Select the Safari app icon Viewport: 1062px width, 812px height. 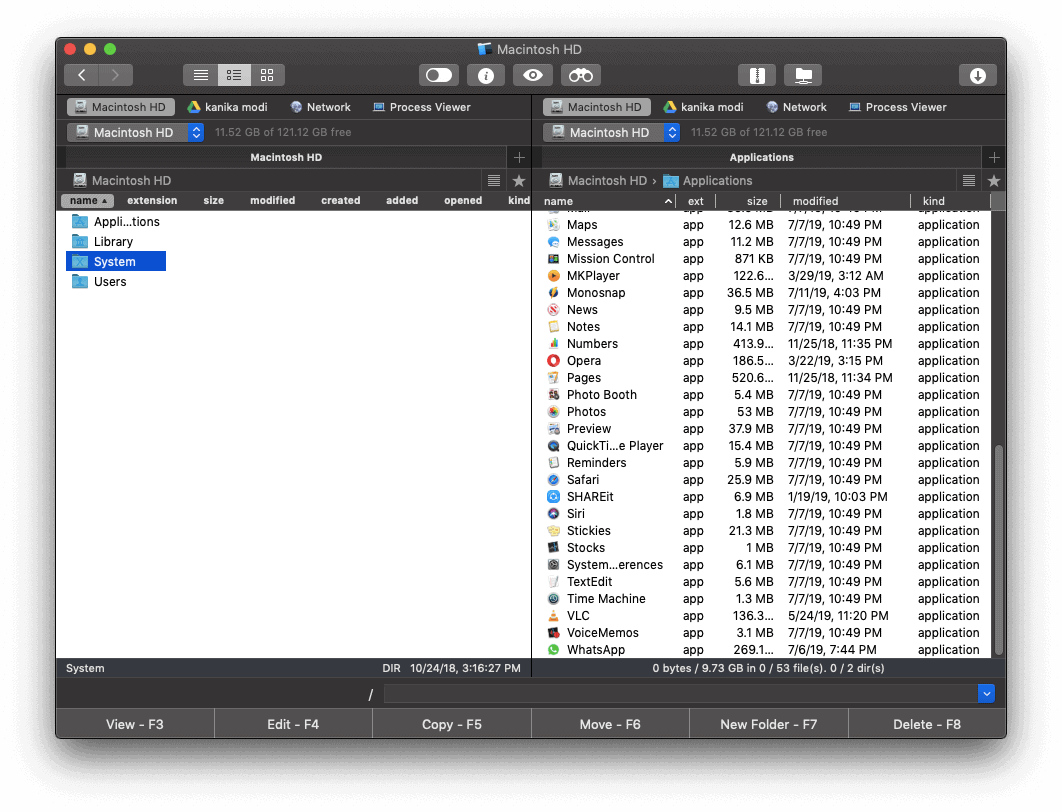click(x=553, y=479)
